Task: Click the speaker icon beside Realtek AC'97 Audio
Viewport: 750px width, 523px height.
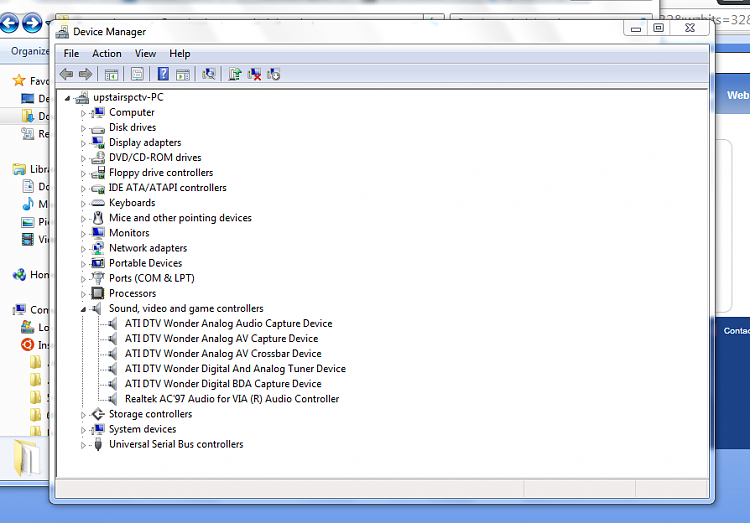Action: click(x=113, y=399)
